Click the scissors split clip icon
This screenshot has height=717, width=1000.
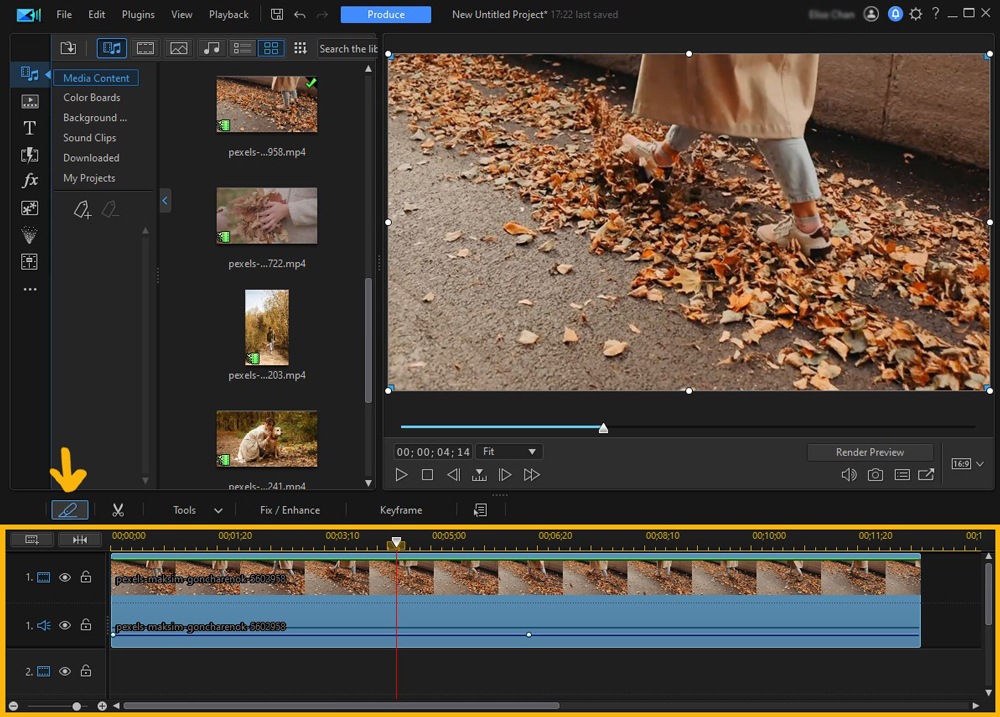(118, 510)
